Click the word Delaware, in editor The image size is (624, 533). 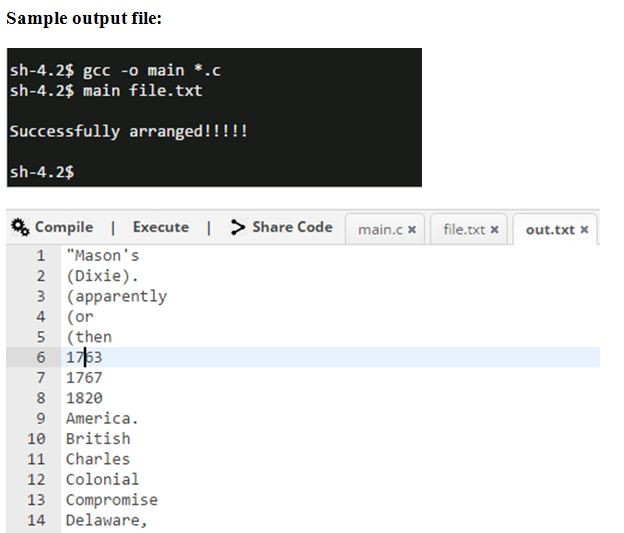pyautogui.click(x=107, y=520)
